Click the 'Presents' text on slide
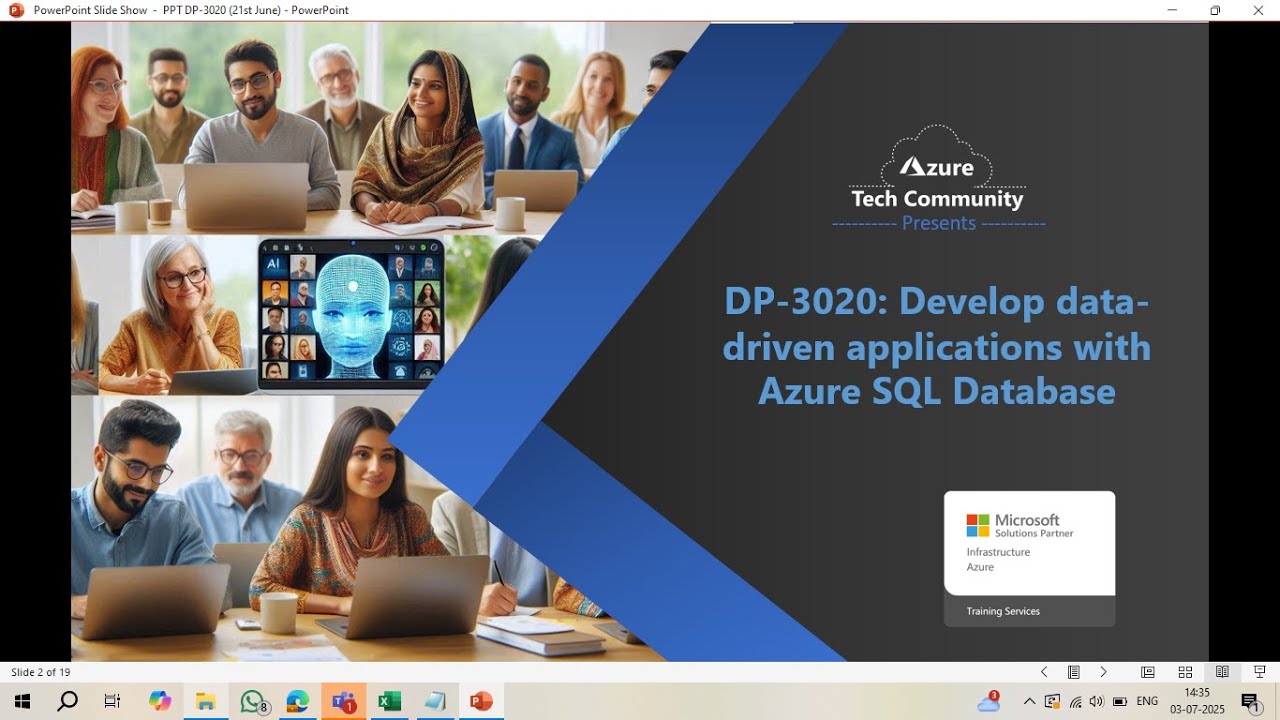The width and height of the screenshot is (1280, 720). pyautogui.click(x=939, y=223)
